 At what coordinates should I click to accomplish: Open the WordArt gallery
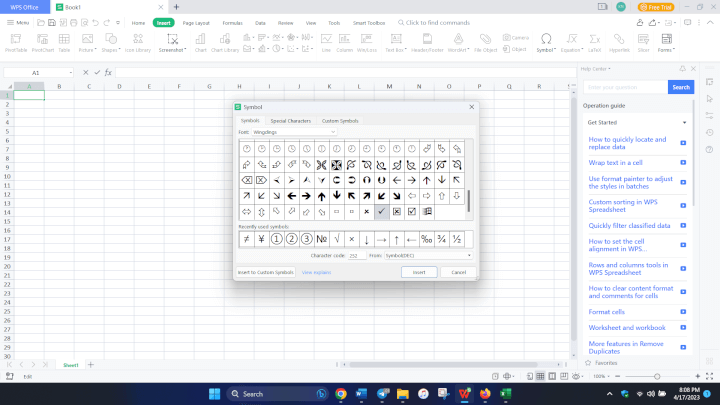click(x=458, y=43)
